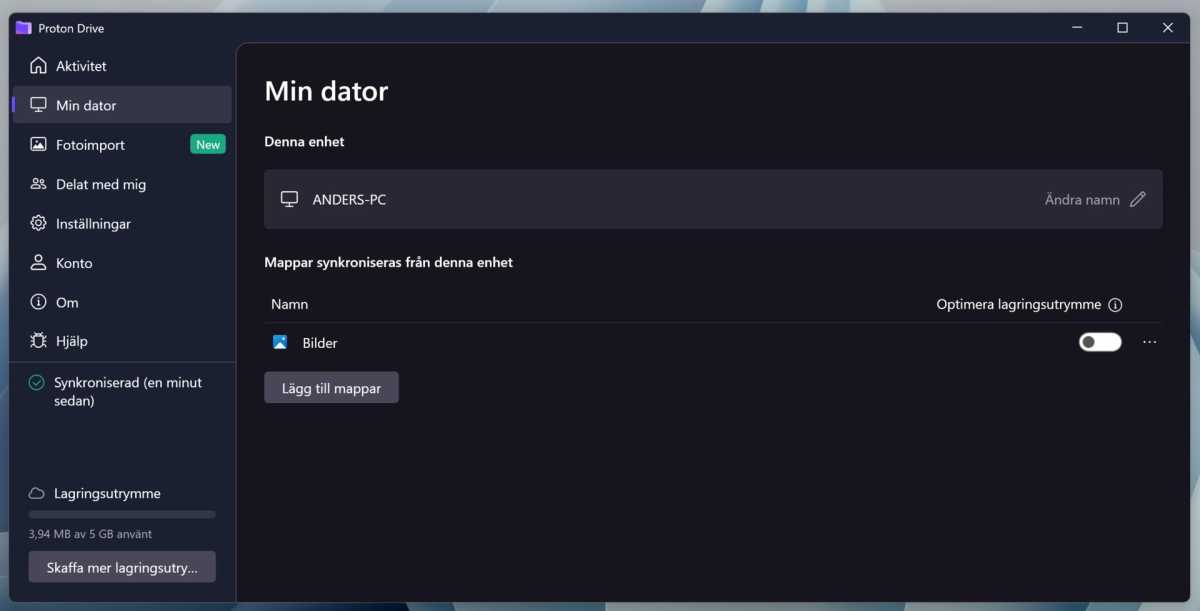This screenshot has width=1200, height=611.
Task: Click the New badge on Fotoimport
Action: point(208,145)
